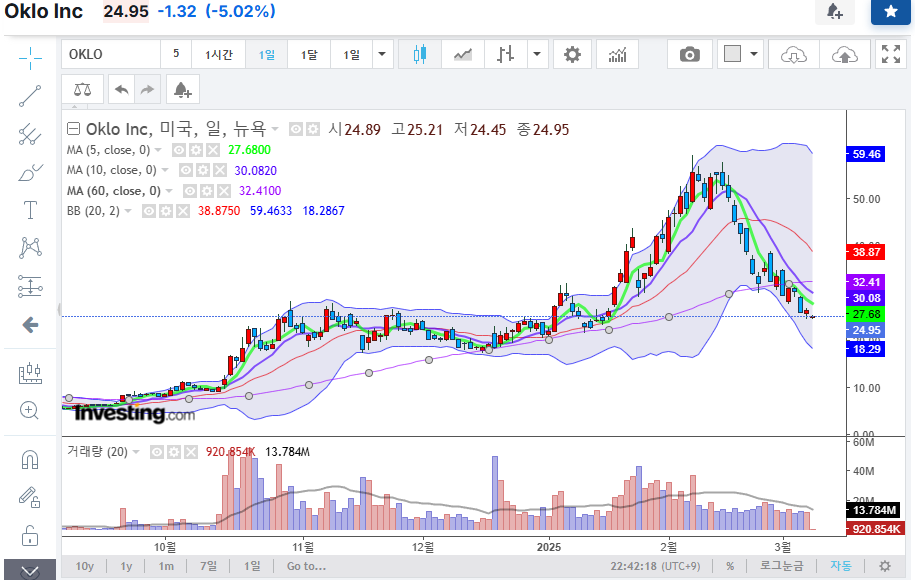Image resolution: width=915 pixels, height=580 pixels.
Task: Set date range to 1m
Action: pyautogui.click(x=166, y=566)
